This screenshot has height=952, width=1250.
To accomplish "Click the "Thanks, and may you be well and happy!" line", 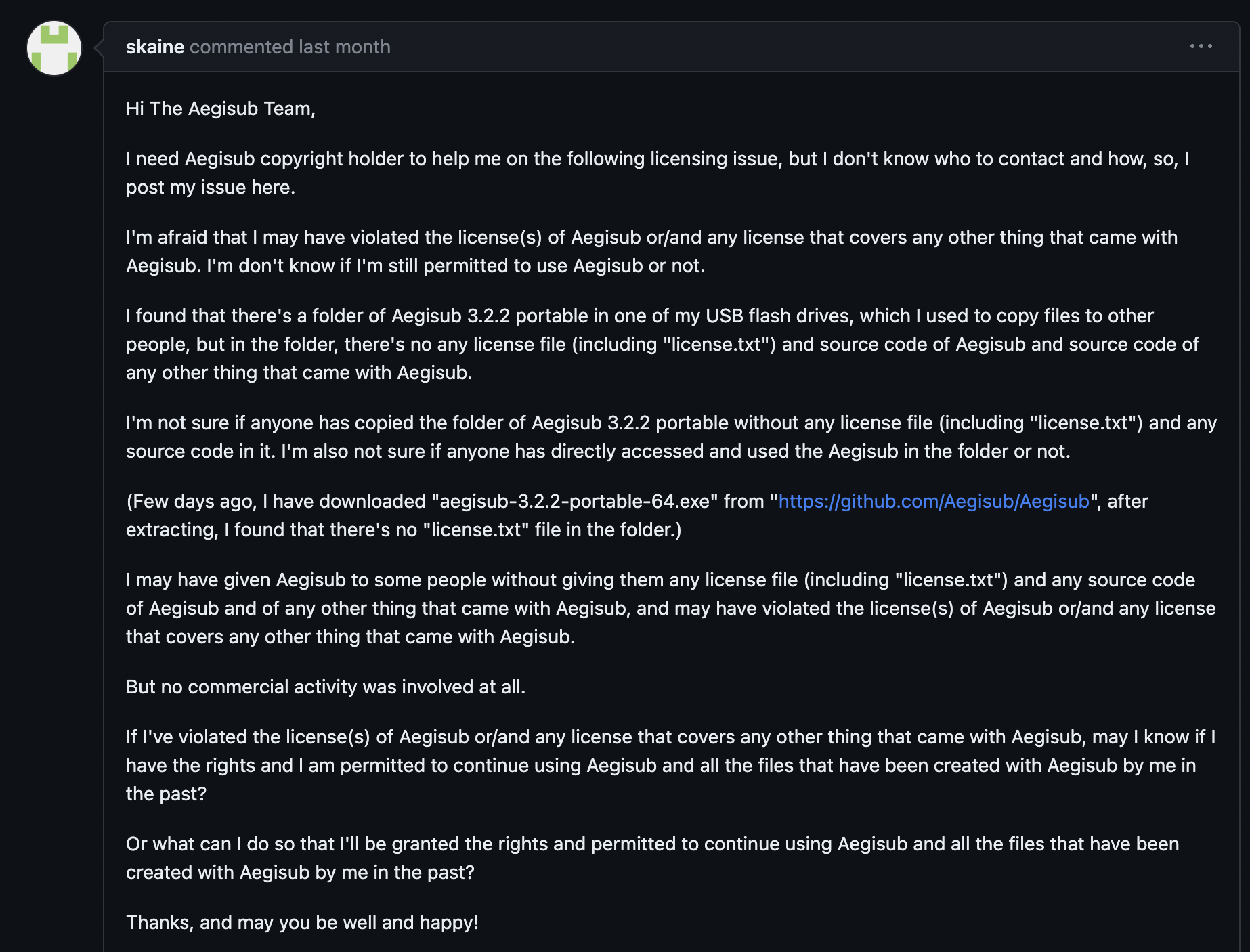I will pos(302,922).
